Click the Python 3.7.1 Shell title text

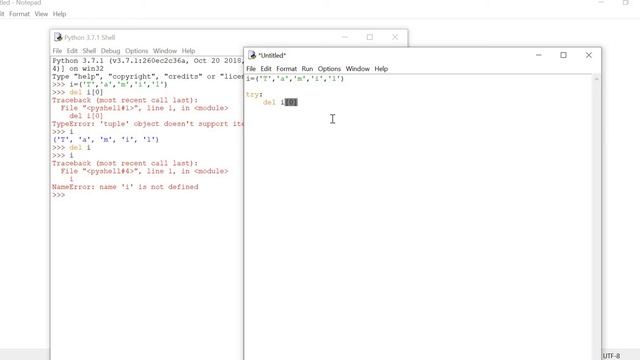click(90, 38)
